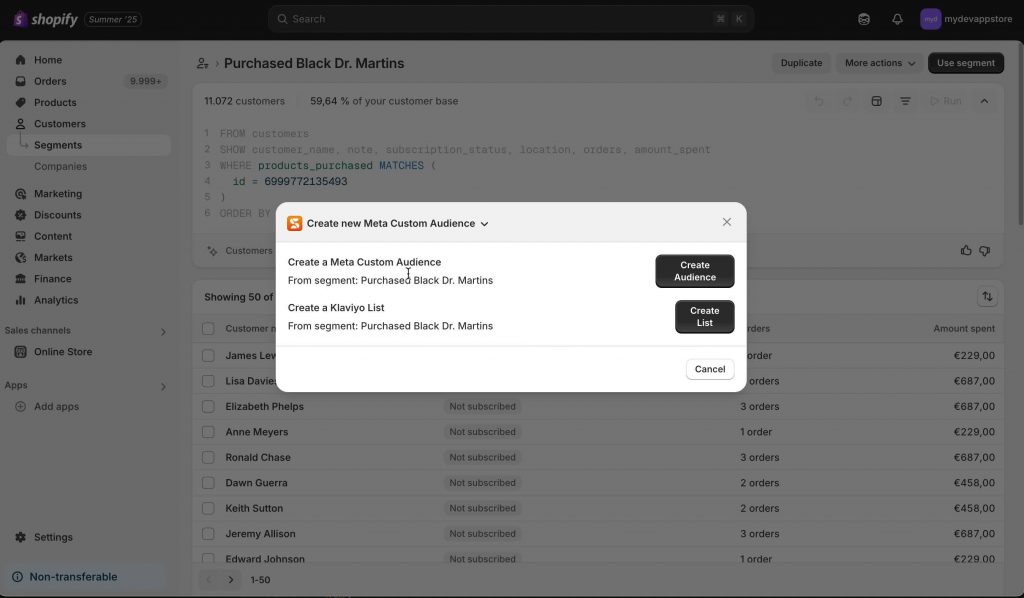Image resolution: width=1024 pixels, height=598 pixels.
Task: Click the app icon in dialog header
Action: [x=295, y=223]
